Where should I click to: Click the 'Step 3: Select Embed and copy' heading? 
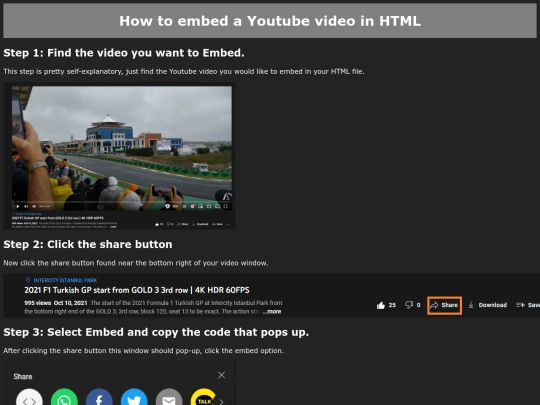[x=156, y=332]
